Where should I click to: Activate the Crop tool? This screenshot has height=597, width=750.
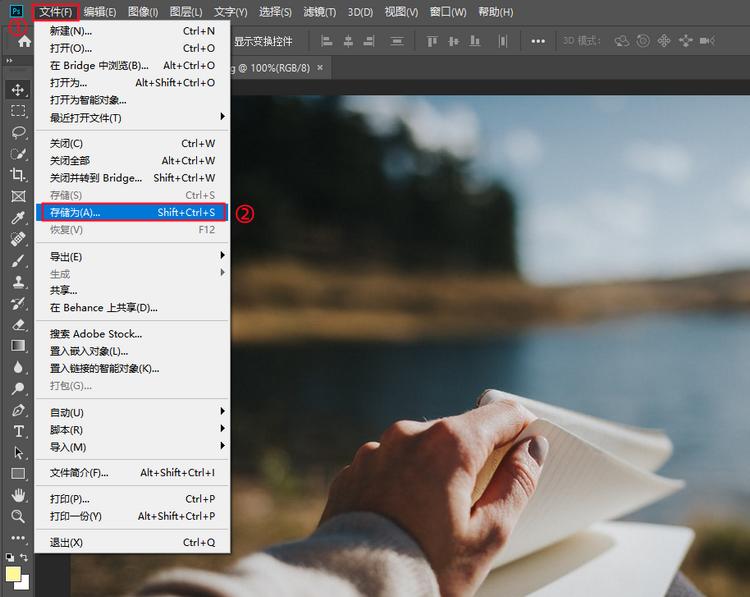point(18,175)
